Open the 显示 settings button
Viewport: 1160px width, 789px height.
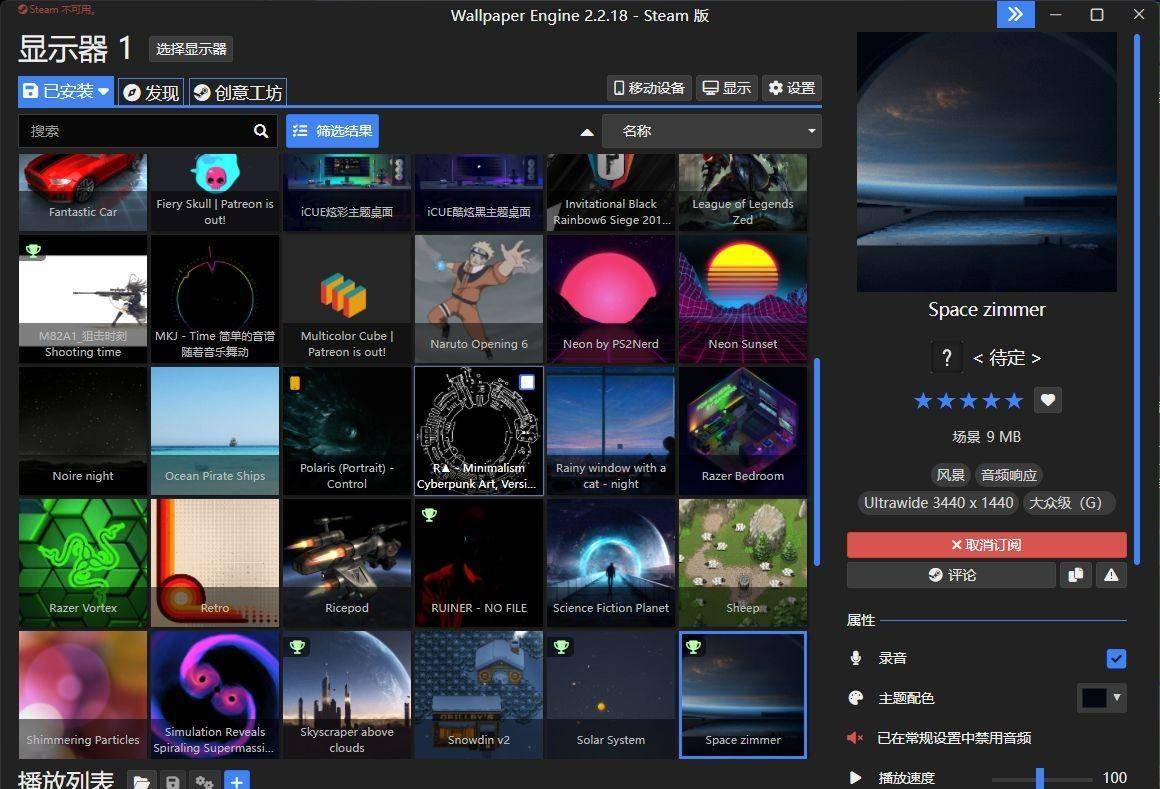(x=726, y=88)
